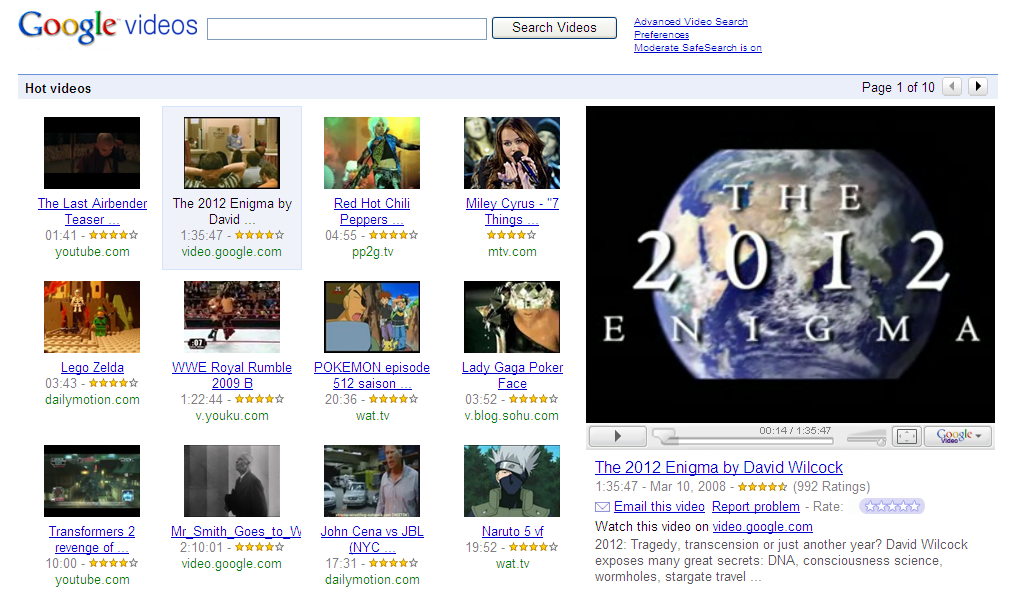Image resolution: width=1015 pixels, height=595 pixels.
Task: Click the star rating under Miley Cyrus
Action: pyautogui.click(x=511, y=235)
